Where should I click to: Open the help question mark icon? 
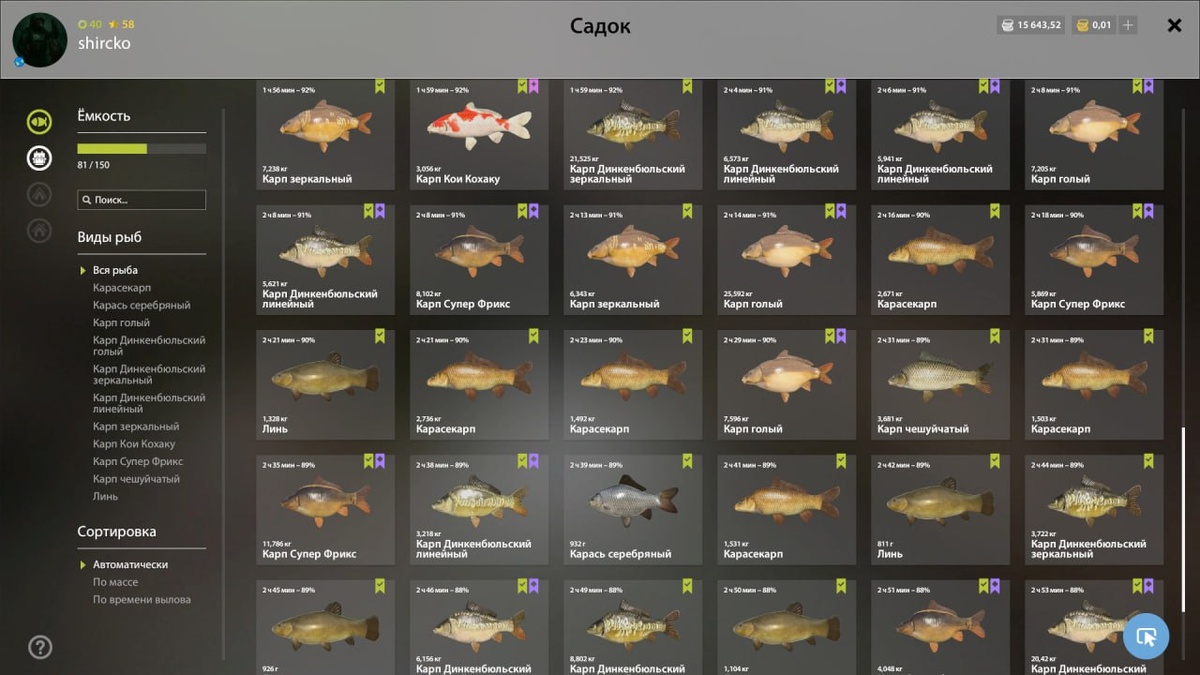(40, 647)
